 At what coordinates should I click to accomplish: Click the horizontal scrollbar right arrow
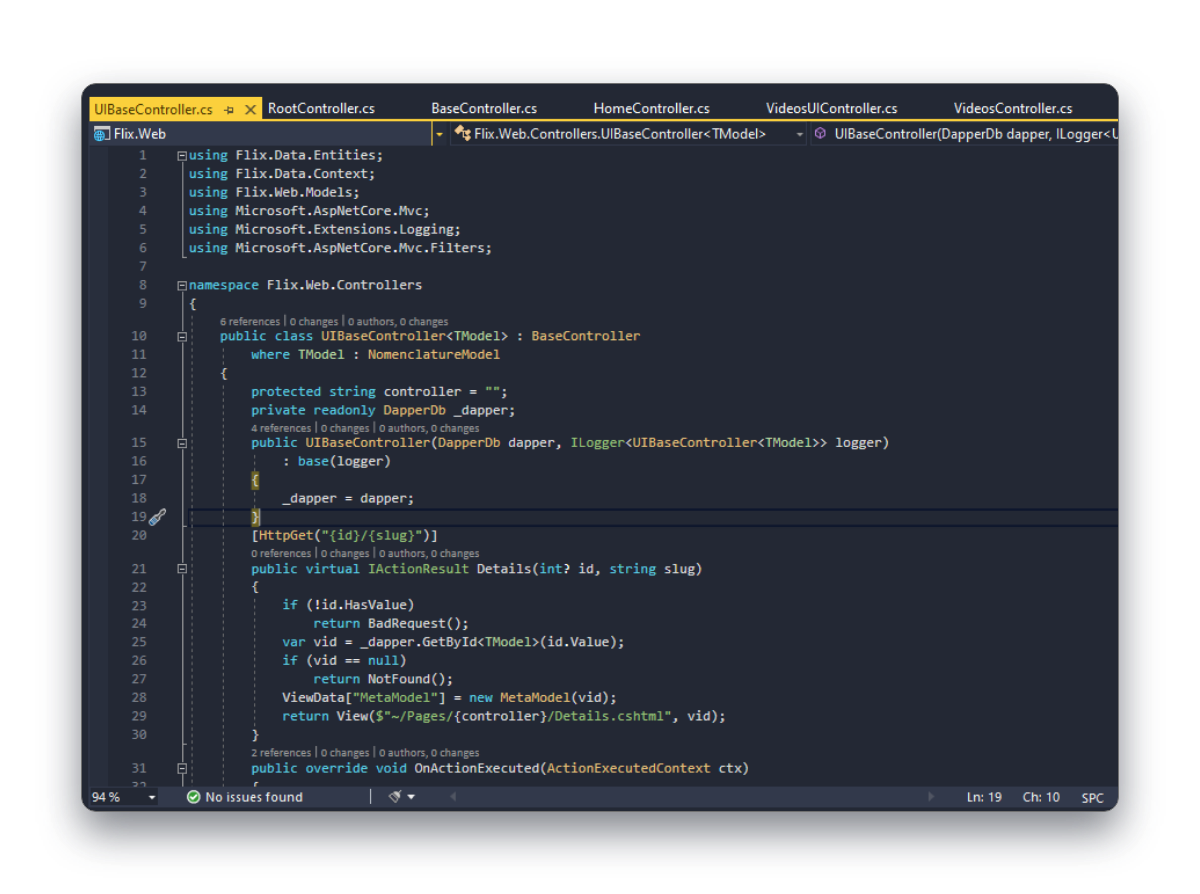click(932, 797)
